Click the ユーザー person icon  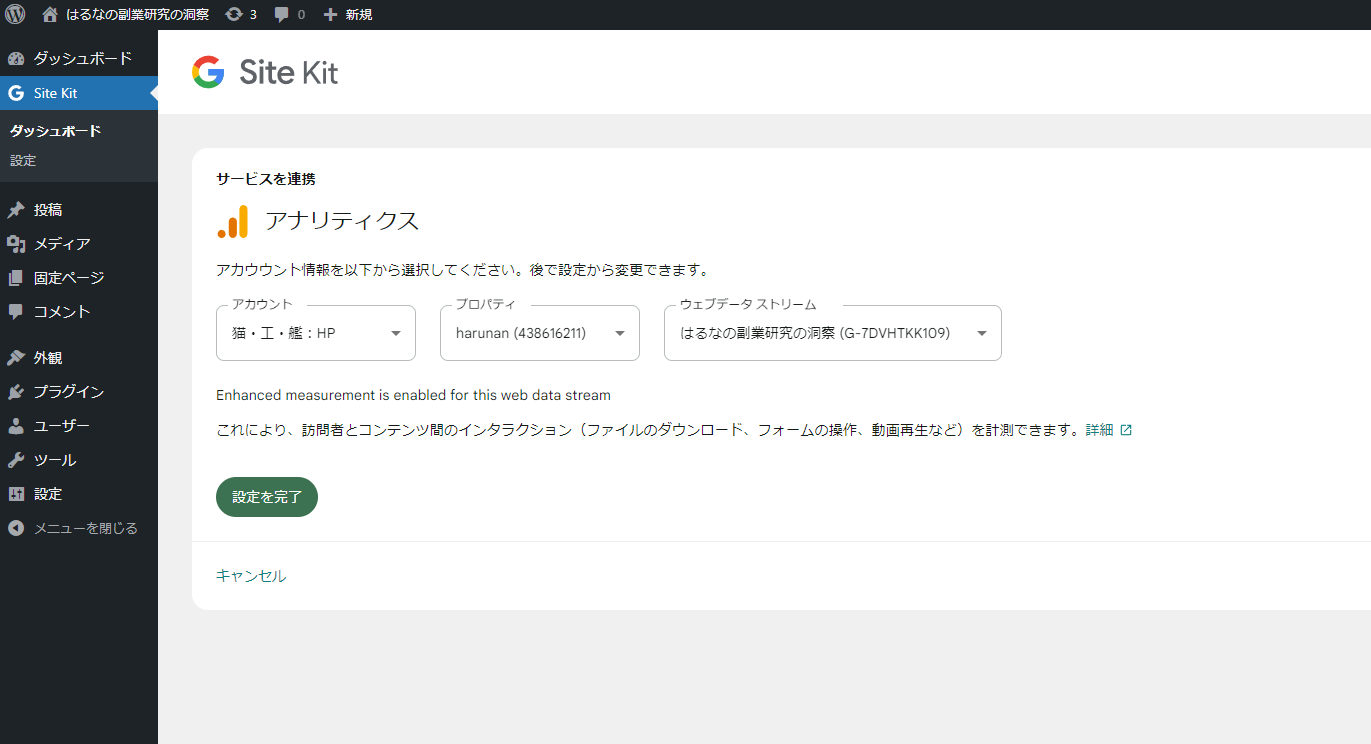[x=16, y=426]
